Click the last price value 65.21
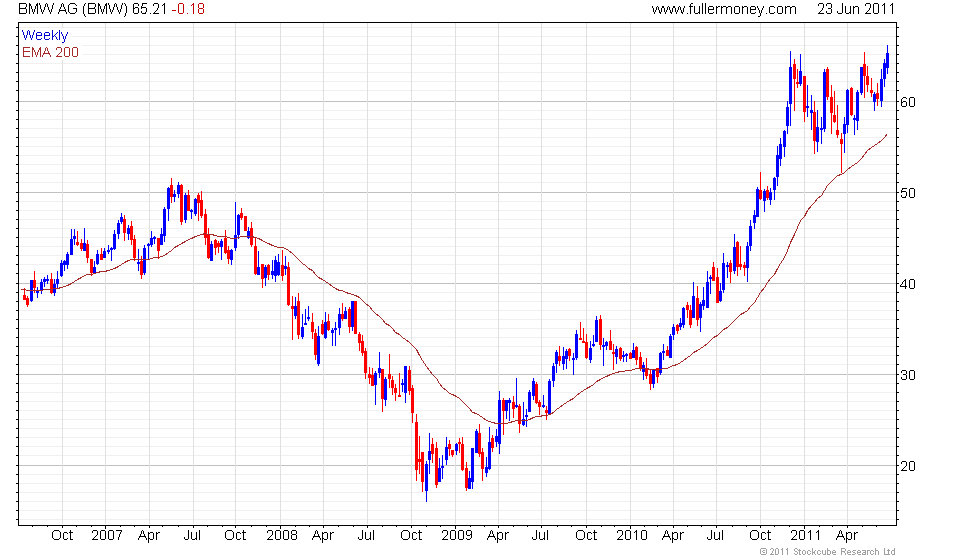Image resolution: width=980 pixels, height=560 pixels. [x=150, y=9]
